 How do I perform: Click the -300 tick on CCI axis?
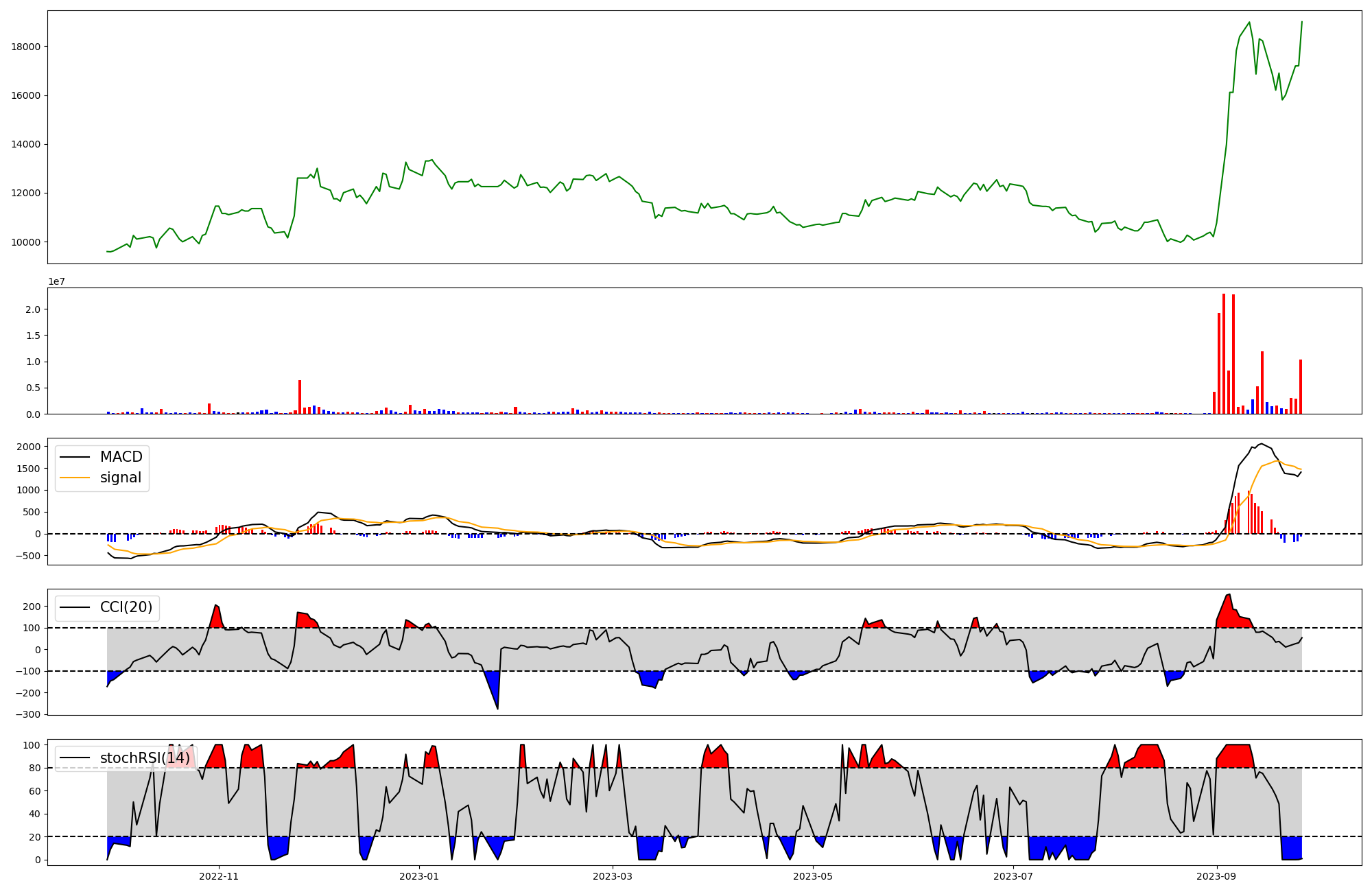tap(29, 714)
